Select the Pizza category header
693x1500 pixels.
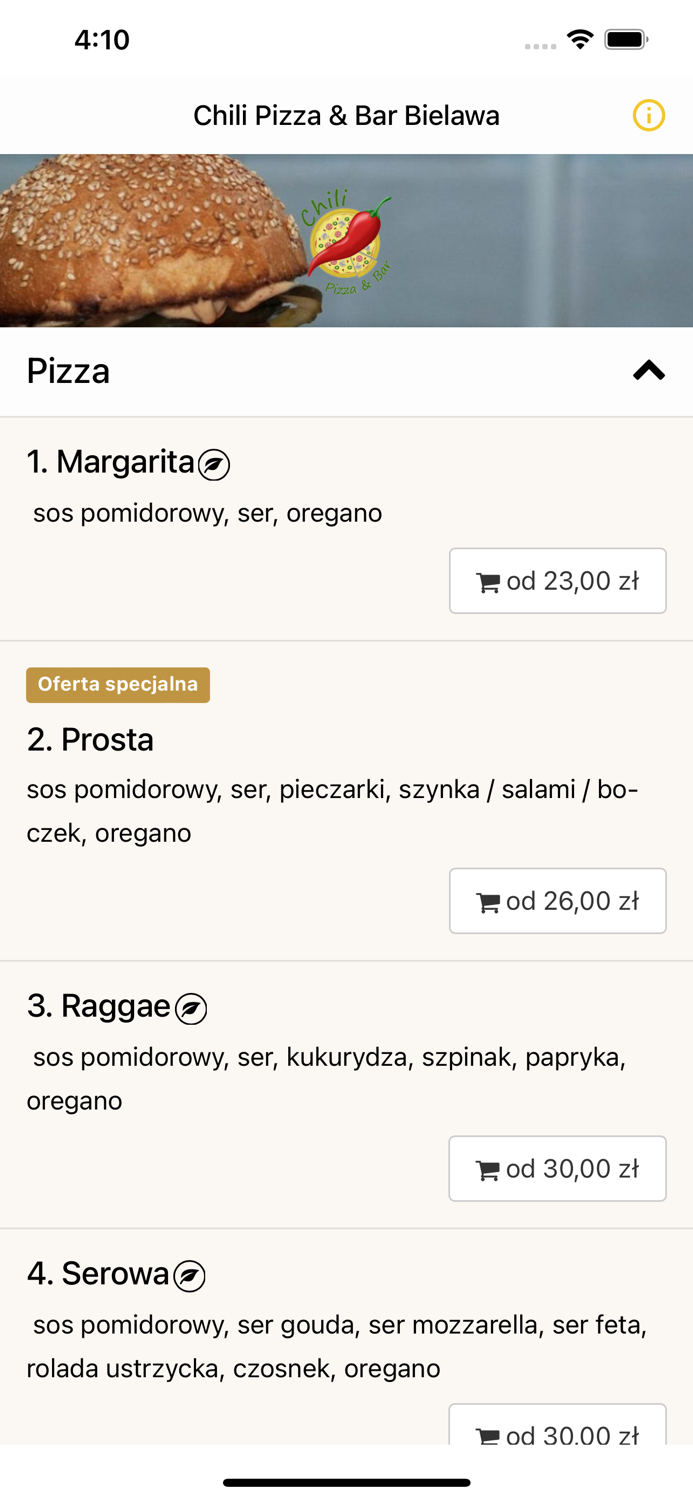coord(346,371)
